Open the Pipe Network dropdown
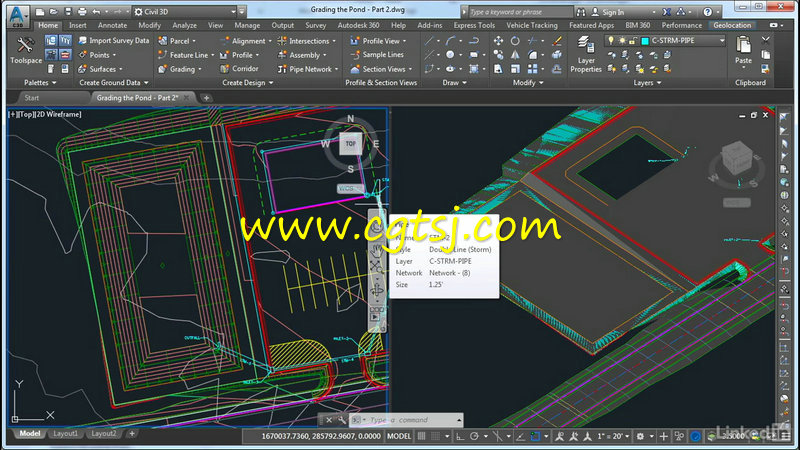This screenshot has height=450, width=800. [x=308, y=69]
